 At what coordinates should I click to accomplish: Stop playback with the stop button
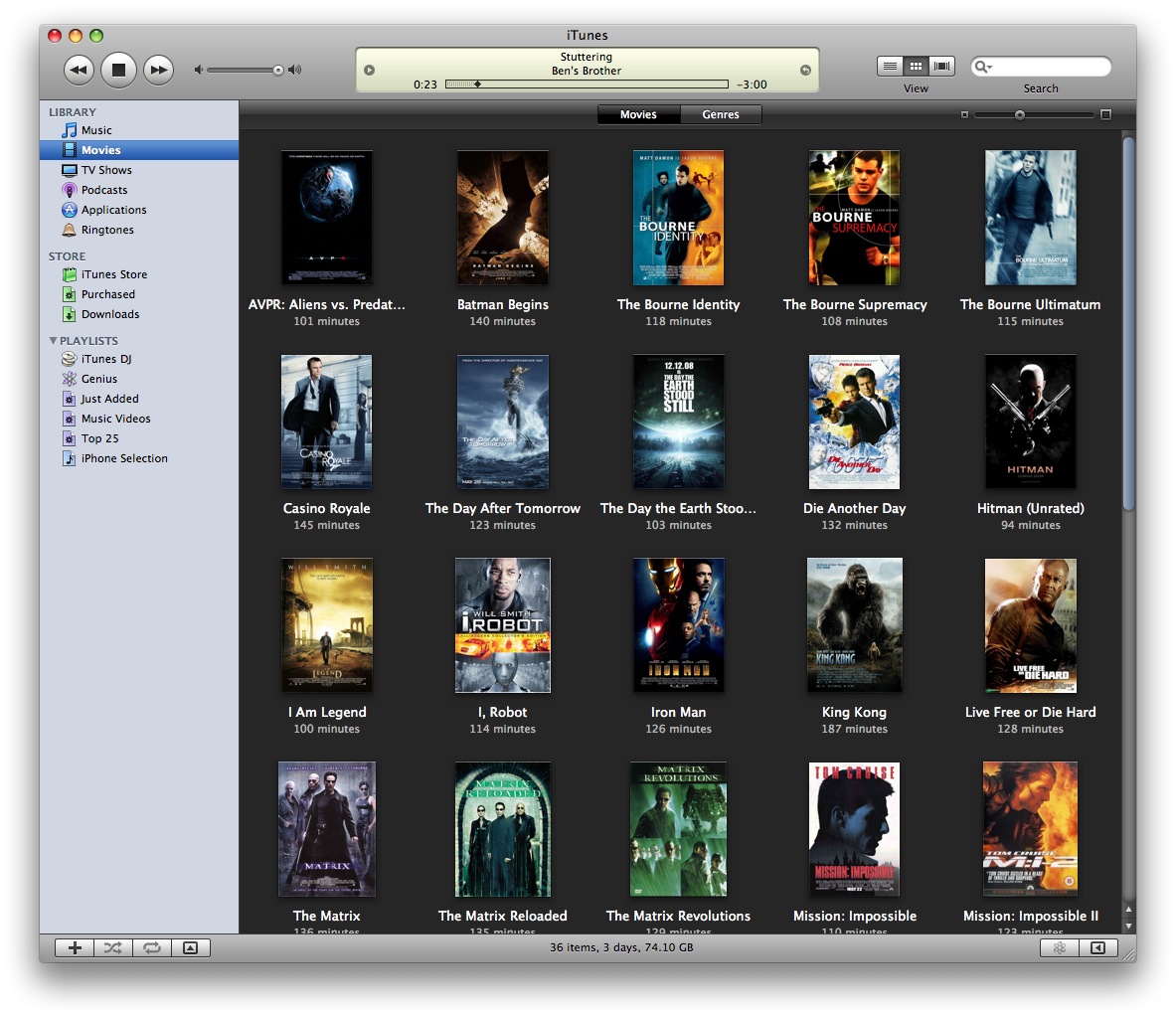coord(118,70)
